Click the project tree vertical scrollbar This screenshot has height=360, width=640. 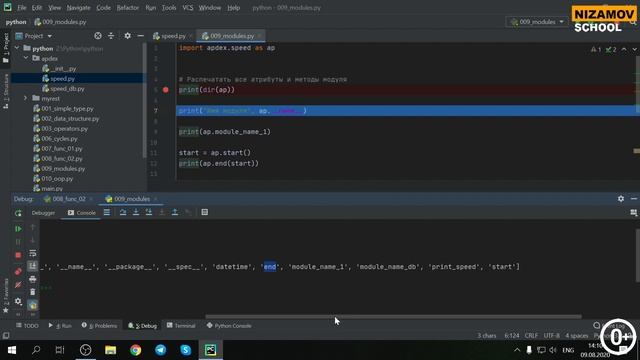point(144,100)
